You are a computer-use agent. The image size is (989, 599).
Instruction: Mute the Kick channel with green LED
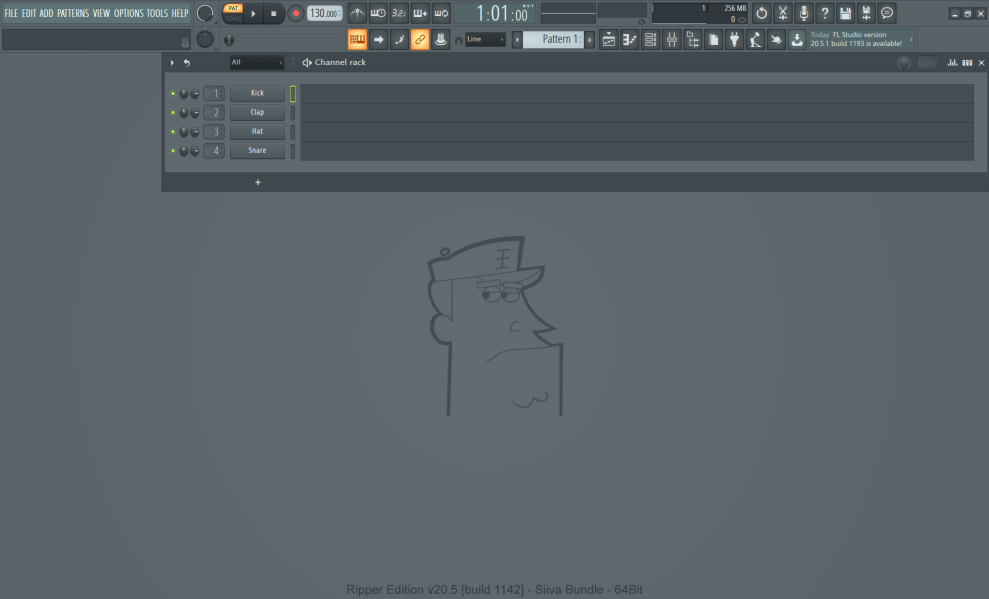click(173, 93)
